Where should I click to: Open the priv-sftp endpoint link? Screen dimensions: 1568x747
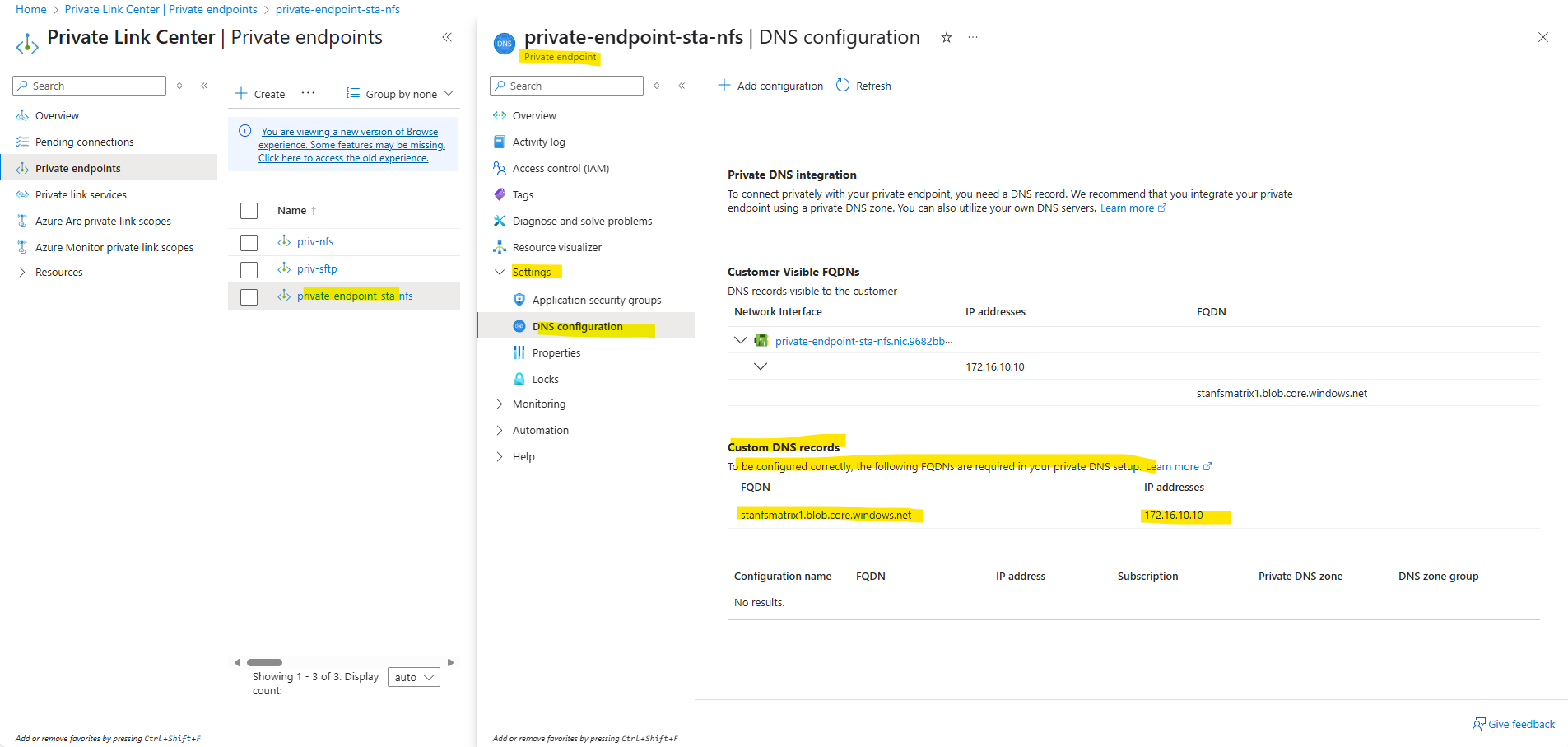pos(317,268)
